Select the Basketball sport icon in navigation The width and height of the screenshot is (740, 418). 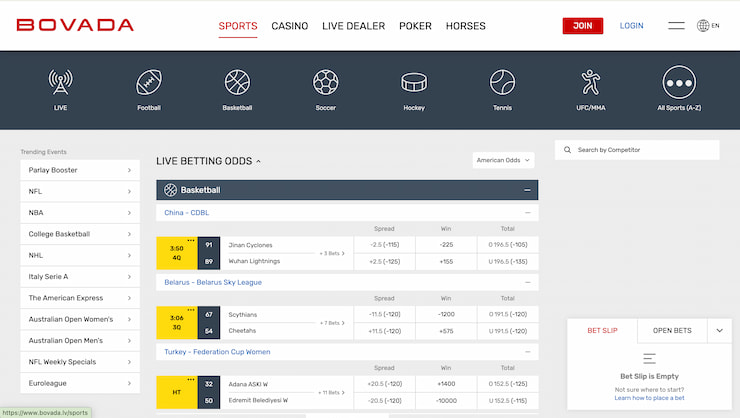point(237,82)
